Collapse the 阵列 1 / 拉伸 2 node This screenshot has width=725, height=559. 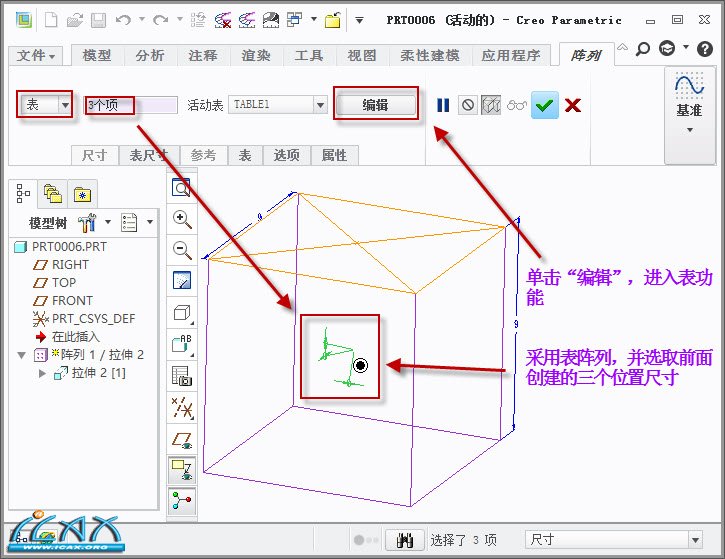tap(21, 355)
